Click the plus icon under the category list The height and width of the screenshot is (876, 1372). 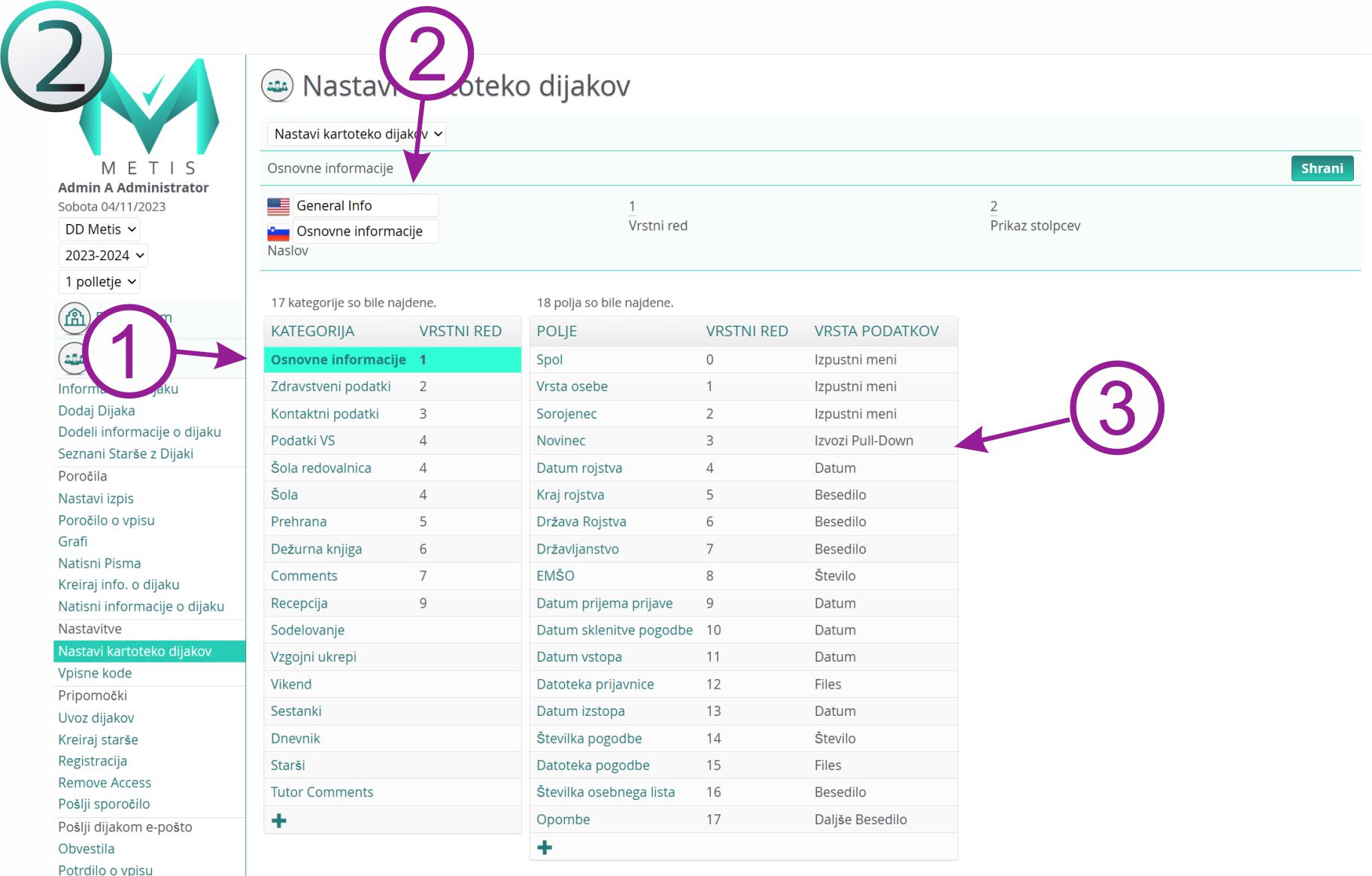[279, 820]
